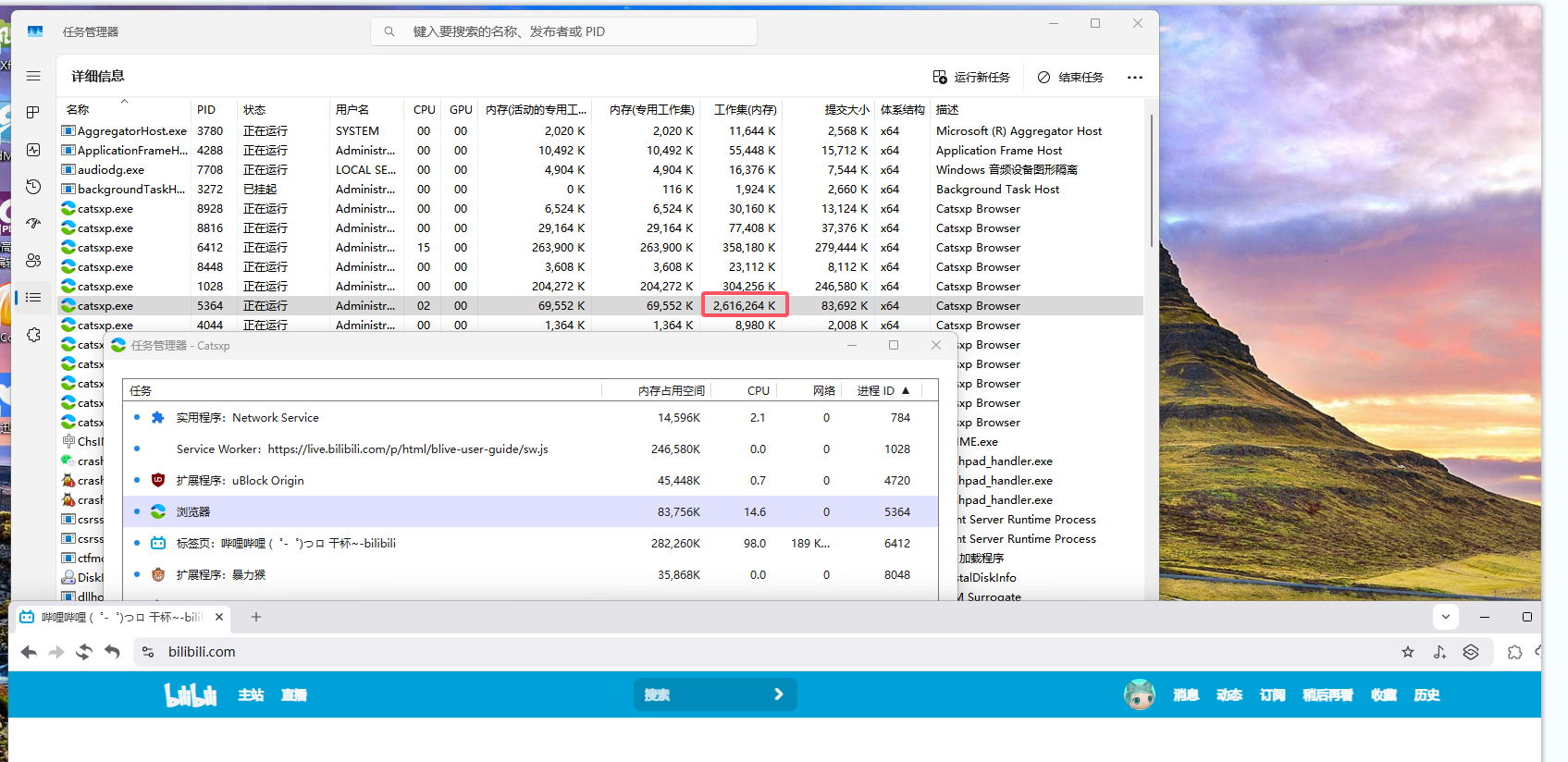
Task: Open Startup apps page in Task Manager sidebar
Action: click(33, 223)
